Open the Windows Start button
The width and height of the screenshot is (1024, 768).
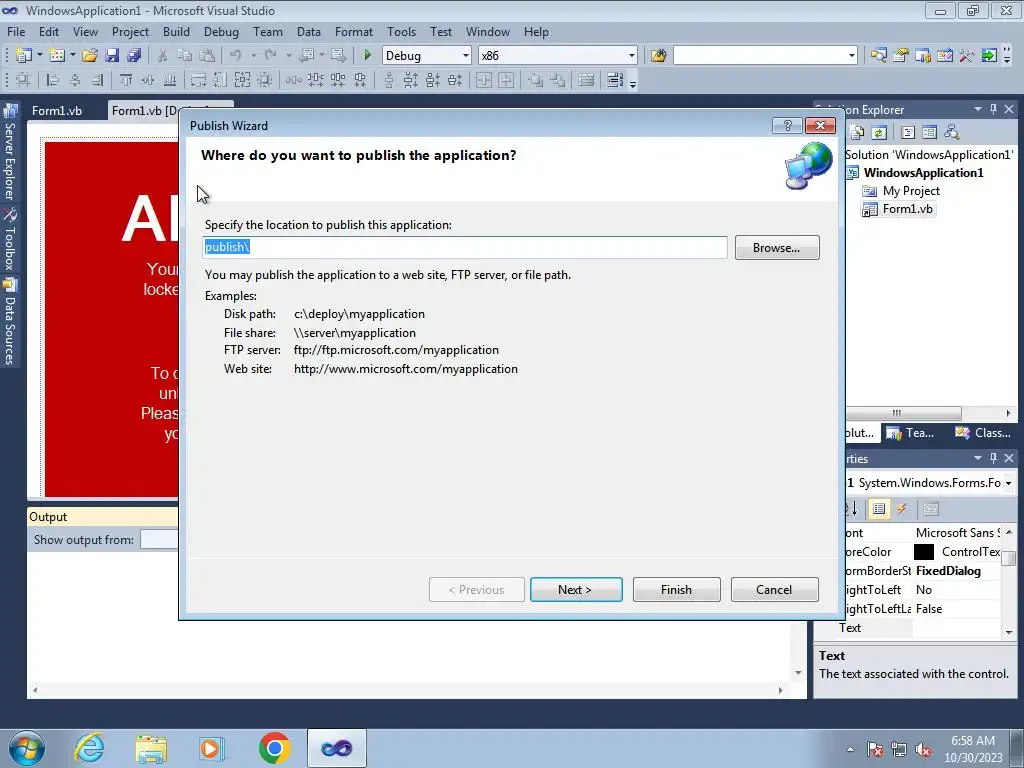[27, 748]
